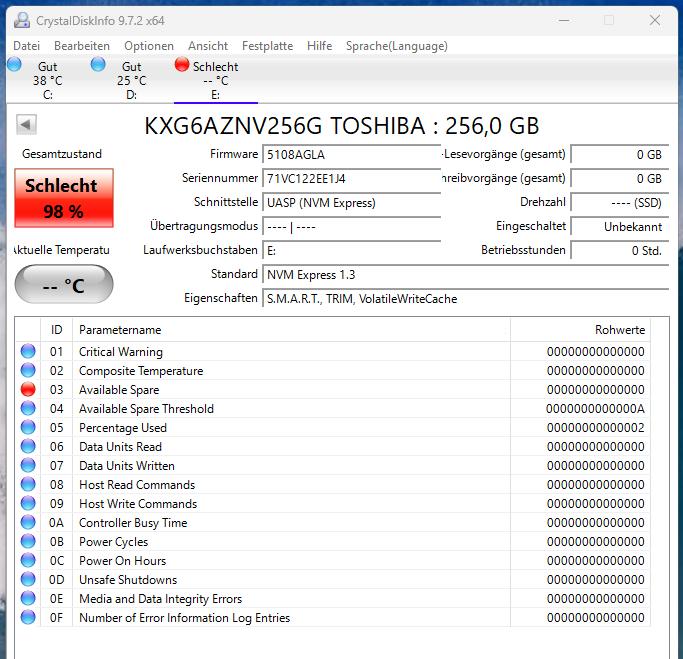Screen dimensions: 683x659
Task: Click status orb of Number of Error Information Log Entries
Action: pos(28,617)
